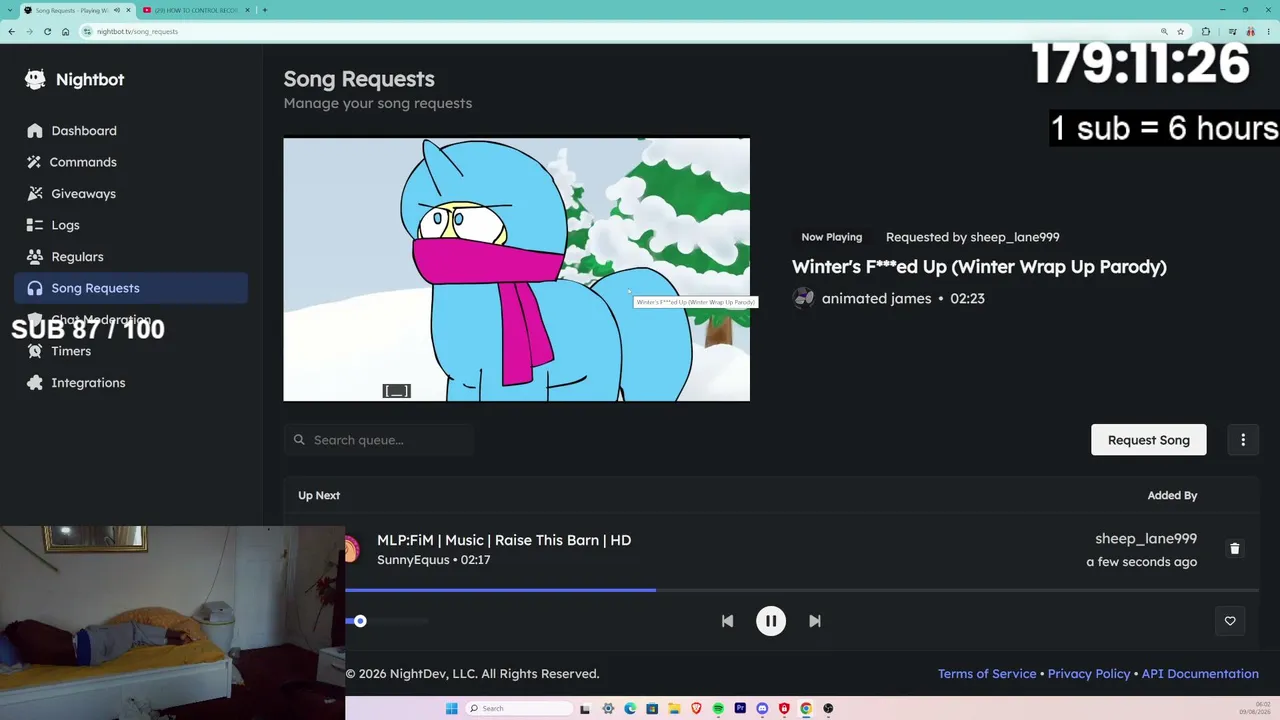Open the Dashboard page in Nightbot sidebar
Screen dimensions: 1280x720
131,130
